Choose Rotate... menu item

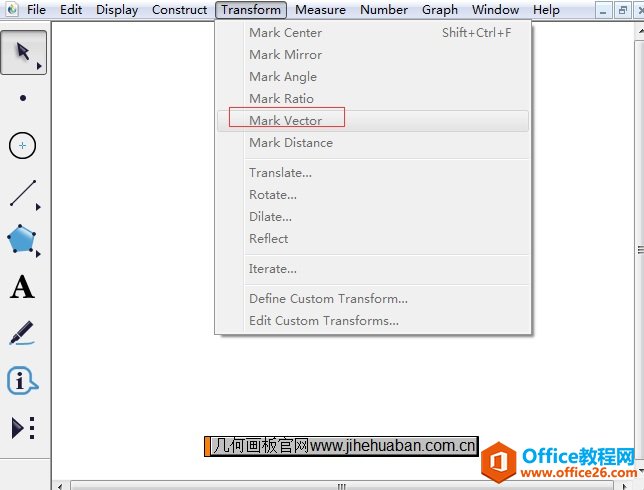(373, 195)
